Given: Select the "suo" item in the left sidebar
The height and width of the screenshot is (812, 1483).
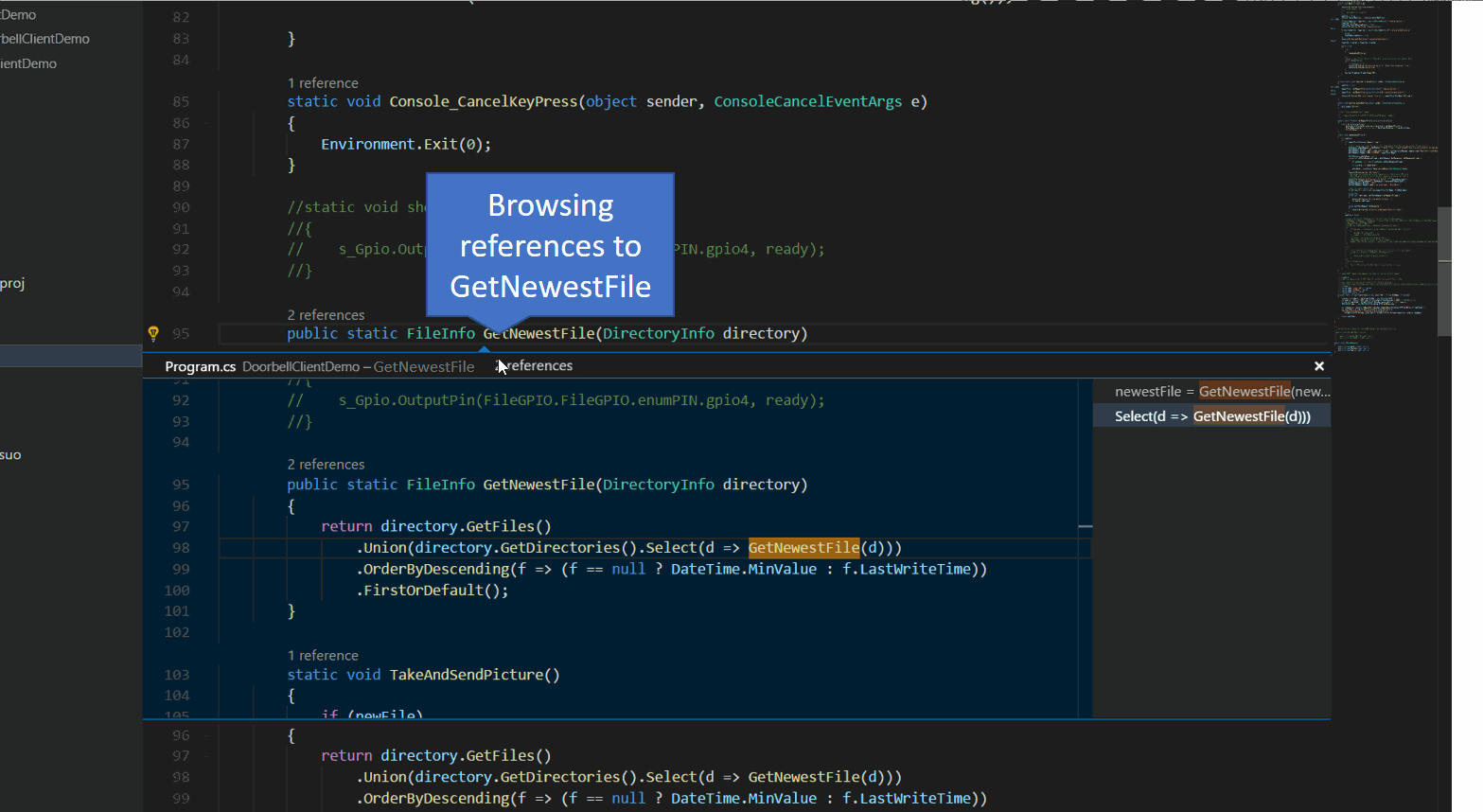Looking at the screenshot, I should point(10,454).
